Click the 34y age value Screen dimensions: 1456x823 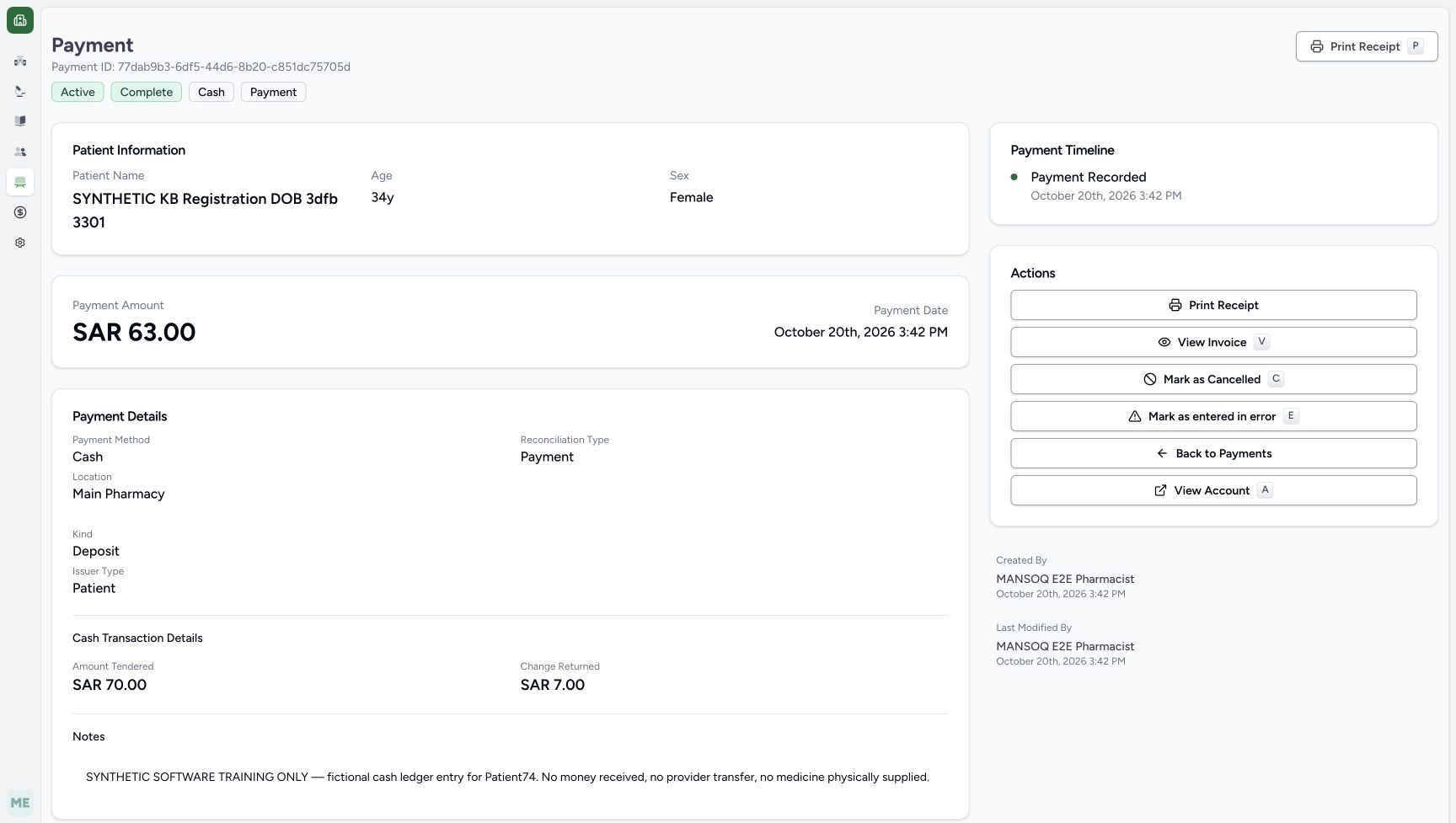[383, 197]
